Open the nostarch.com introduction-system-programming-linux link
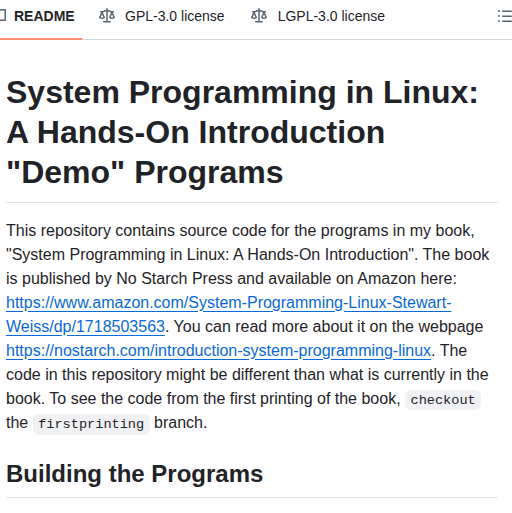This screenshot has width=512, height=513. (219, 351)
